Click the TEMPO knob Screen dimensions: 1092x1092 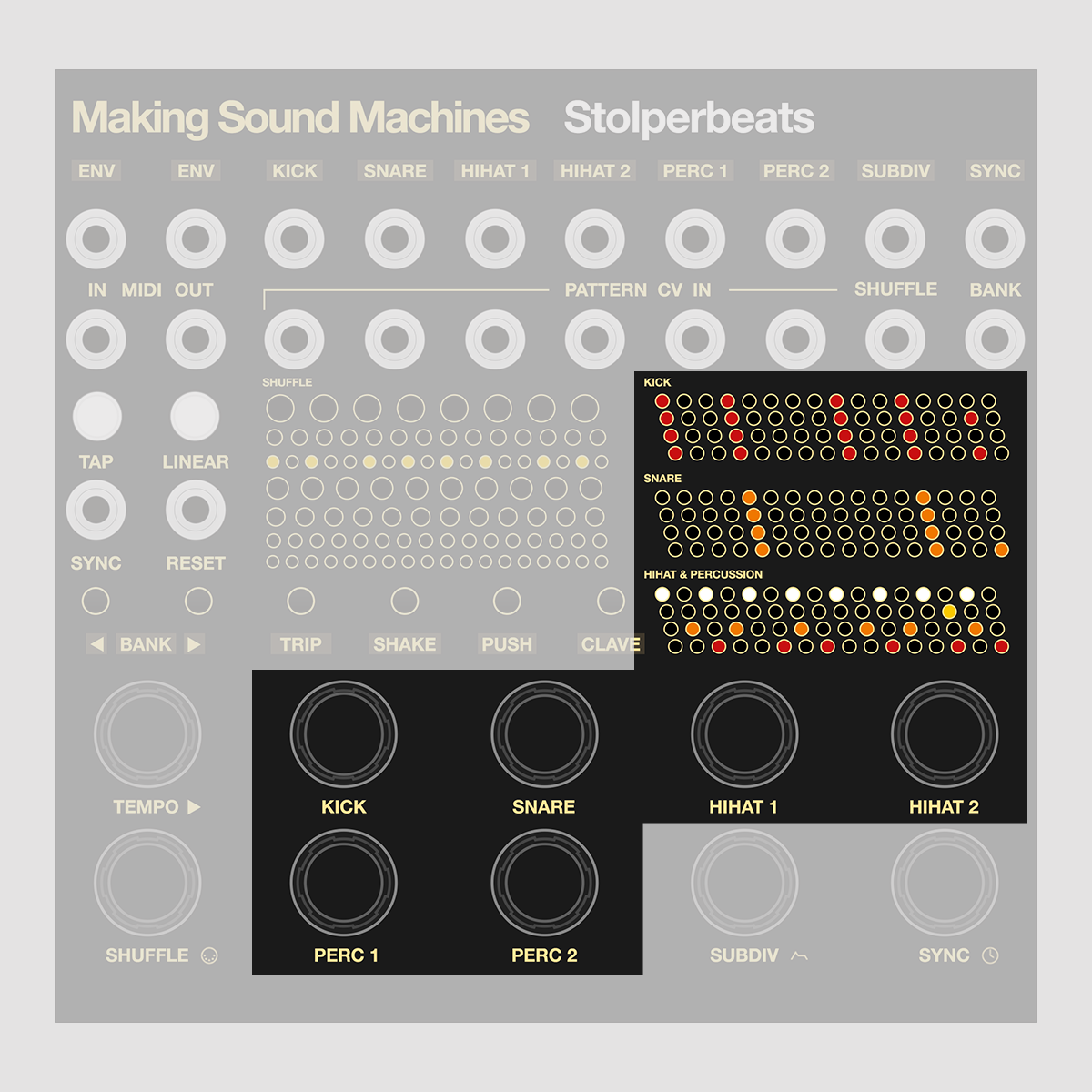click(x=147, y=733)
